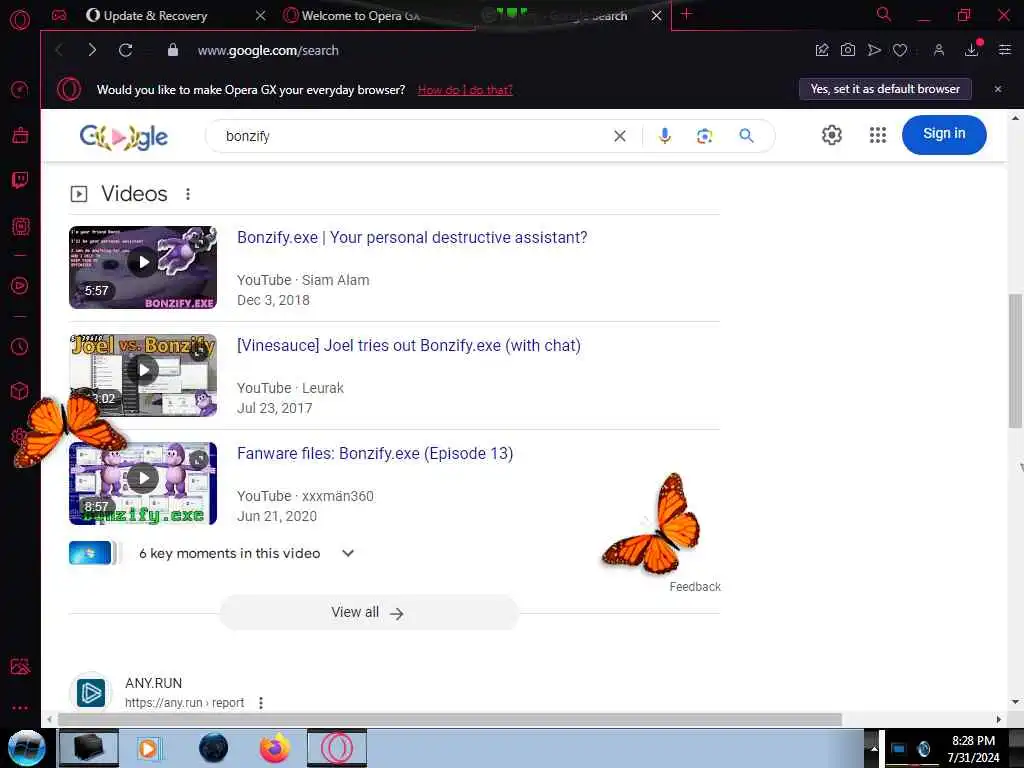Open Google quick settings gear

[x=831, y=135]
